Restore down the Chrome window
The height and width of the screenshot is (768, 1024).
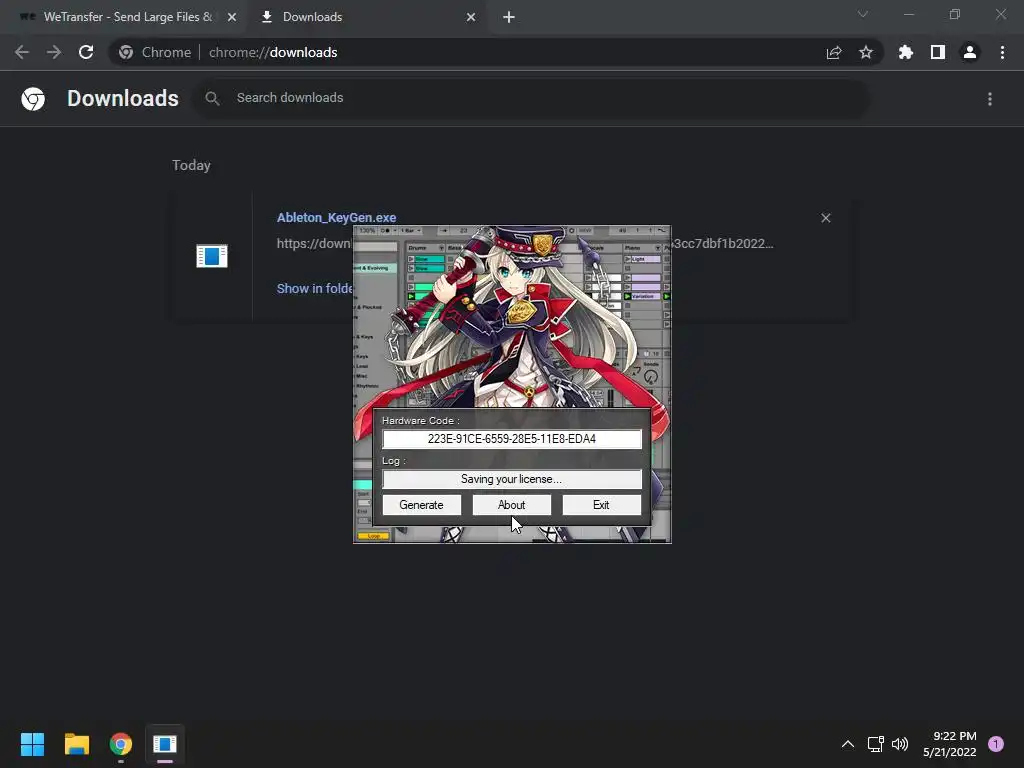(x=955, y=14)
